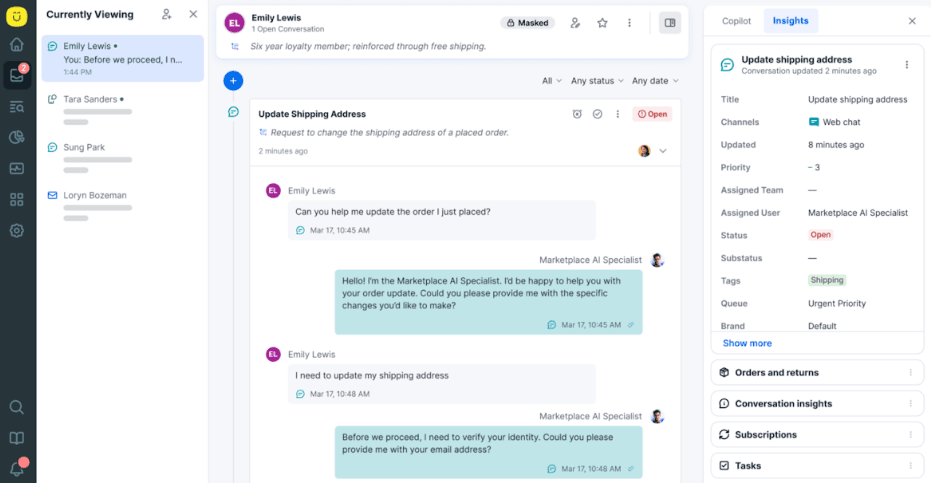931x483 pixels.
Task: Expand the Orders and returns section
Action: 817,372
